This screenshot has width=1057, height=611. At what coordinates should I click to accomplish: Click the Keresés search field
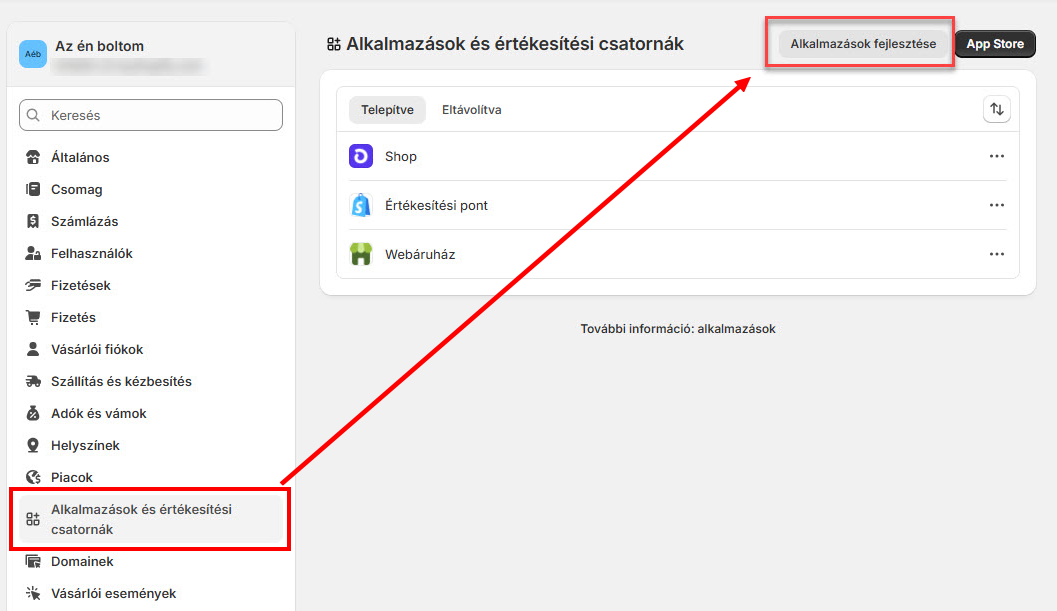tap(151, 115)
